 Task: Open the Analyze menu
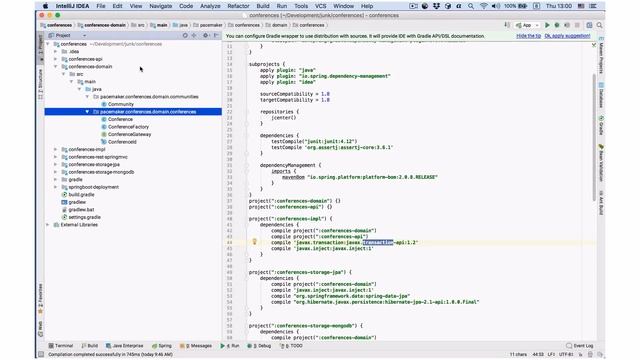[210, 6]
